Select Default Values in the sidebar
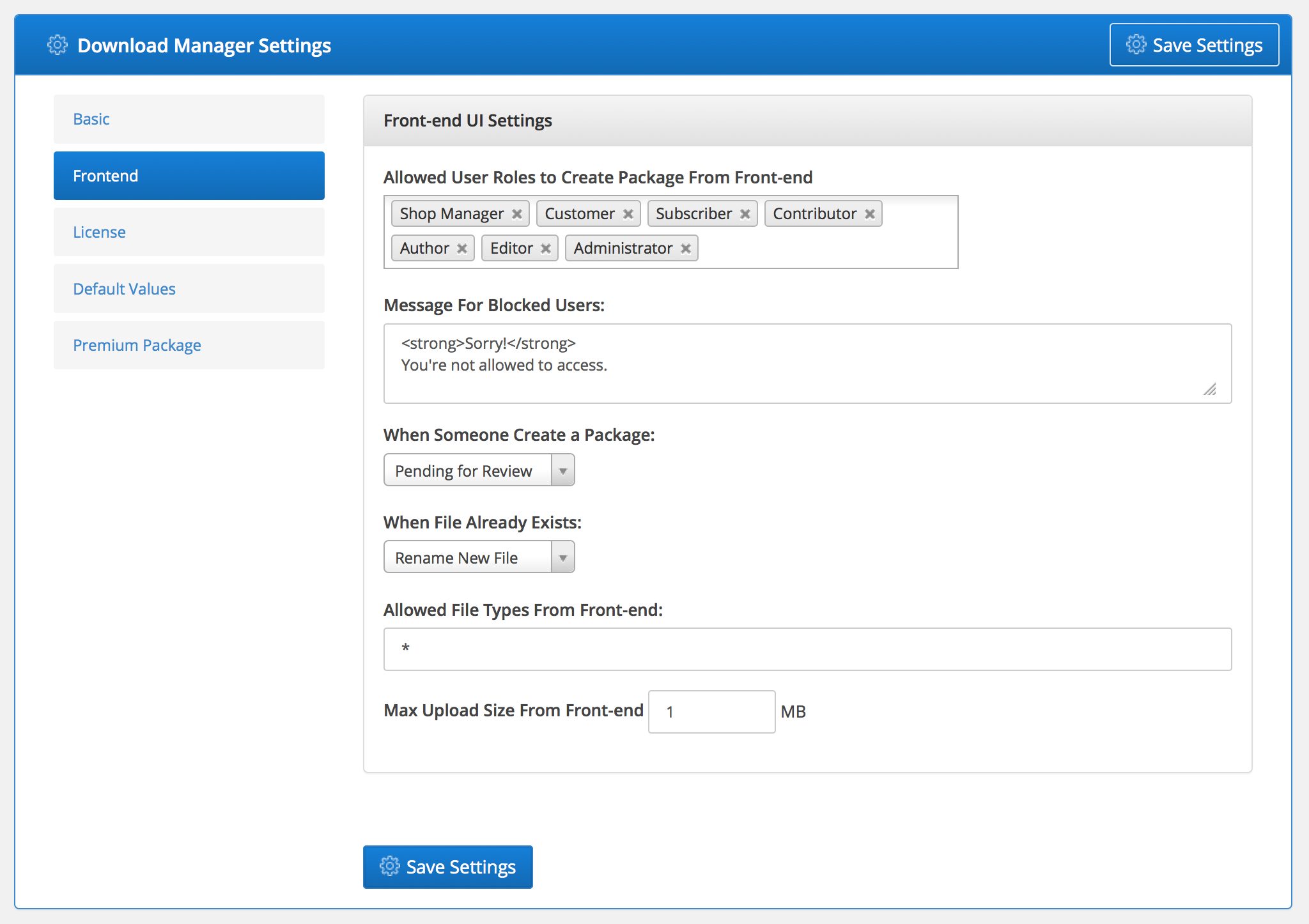This screenshot has width=1309, height=924. 124,288
